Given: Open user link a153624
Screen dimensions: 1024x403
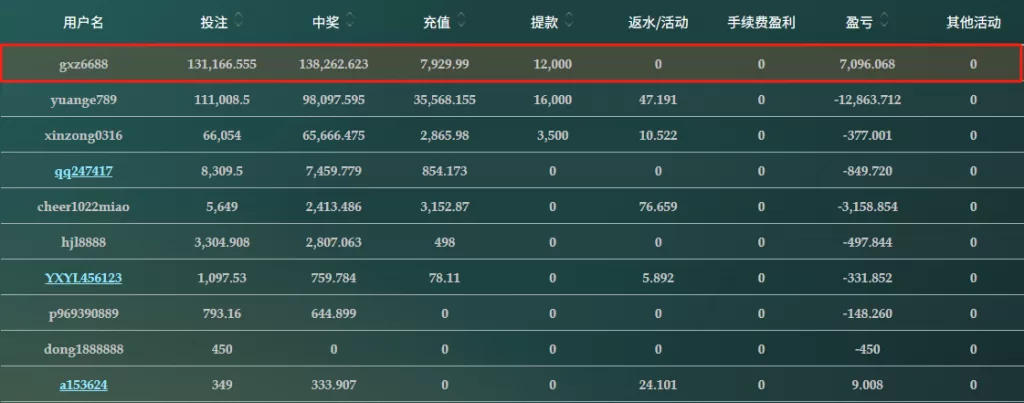Looking at the screenshot, I should tap(83, 384).
